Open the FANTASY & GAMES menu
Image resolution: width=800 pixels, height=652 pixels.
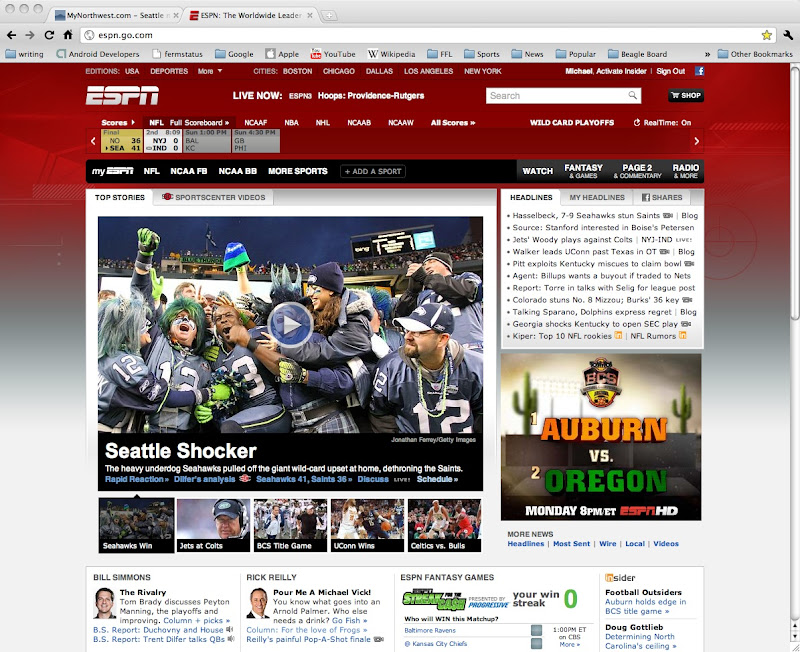click(583, 171)
